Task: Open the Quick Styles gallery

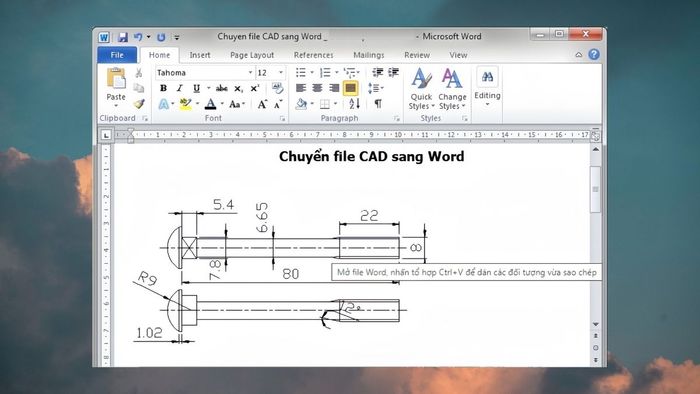Action: click(x=421, y=89)
